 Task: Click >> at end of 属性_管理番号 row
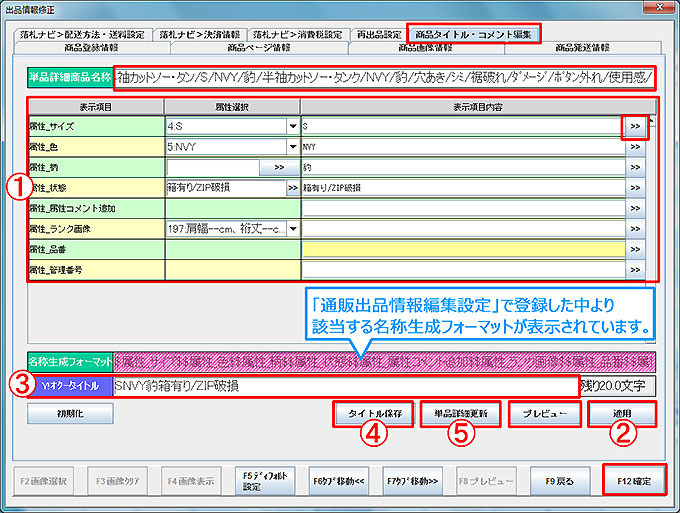635,270
